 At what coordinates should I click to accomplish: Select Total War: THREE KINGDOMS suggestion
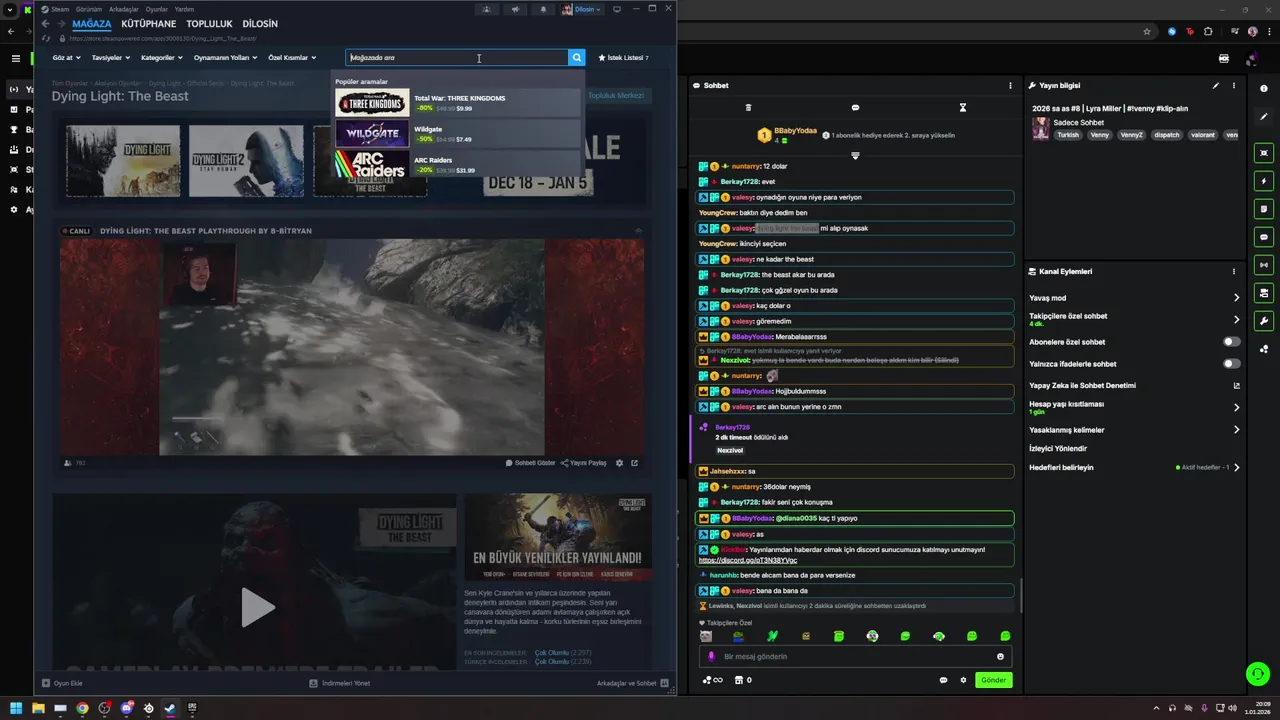pyautogui.click(x=457, y=103)
